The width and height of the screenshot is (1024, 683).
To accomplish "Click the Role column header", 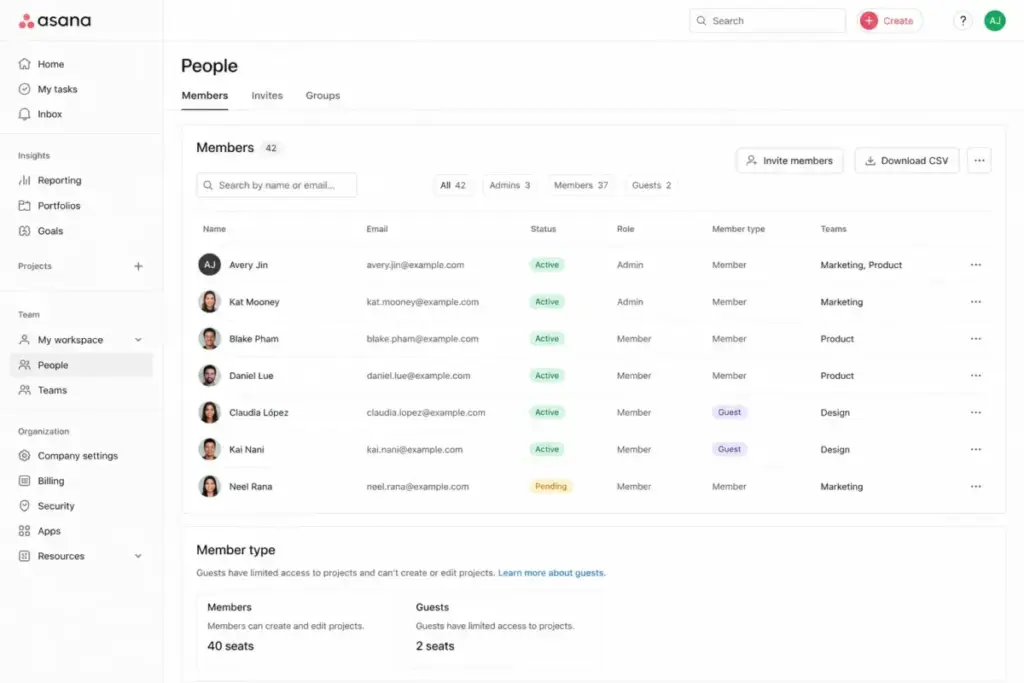I will [x=625, y=229].
